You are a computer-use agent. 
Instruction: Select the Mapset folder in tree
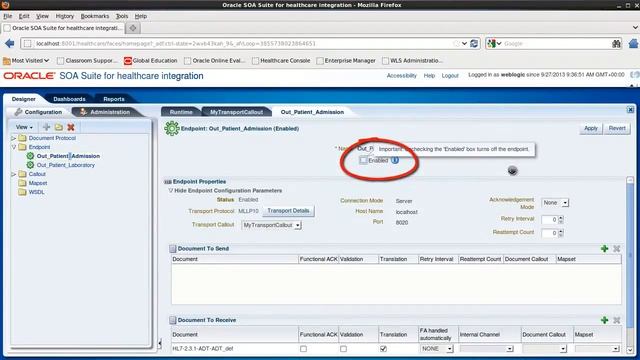(38, 183)
